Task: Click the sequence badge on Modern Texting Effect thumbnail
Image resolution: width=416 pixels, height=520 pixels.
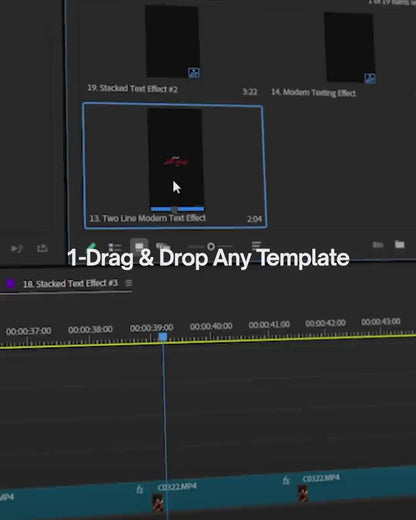Action: [370, 78]
